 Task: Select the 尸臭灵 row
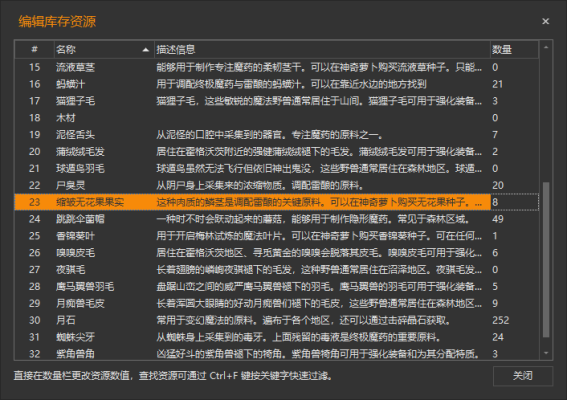(277, 186)
